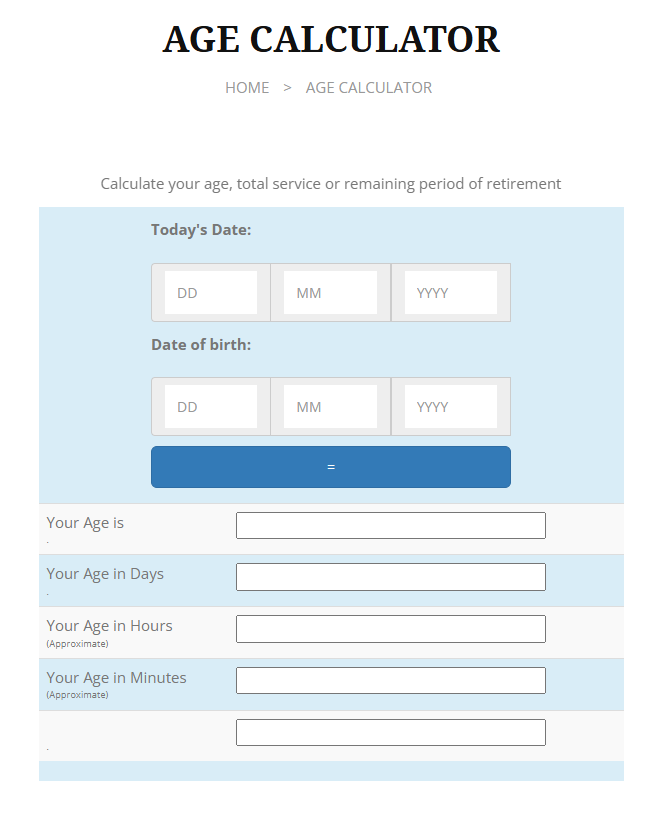Focus the Today's Date day (DD) field
This screenshot has height=827, width=663.
point(211,293)
